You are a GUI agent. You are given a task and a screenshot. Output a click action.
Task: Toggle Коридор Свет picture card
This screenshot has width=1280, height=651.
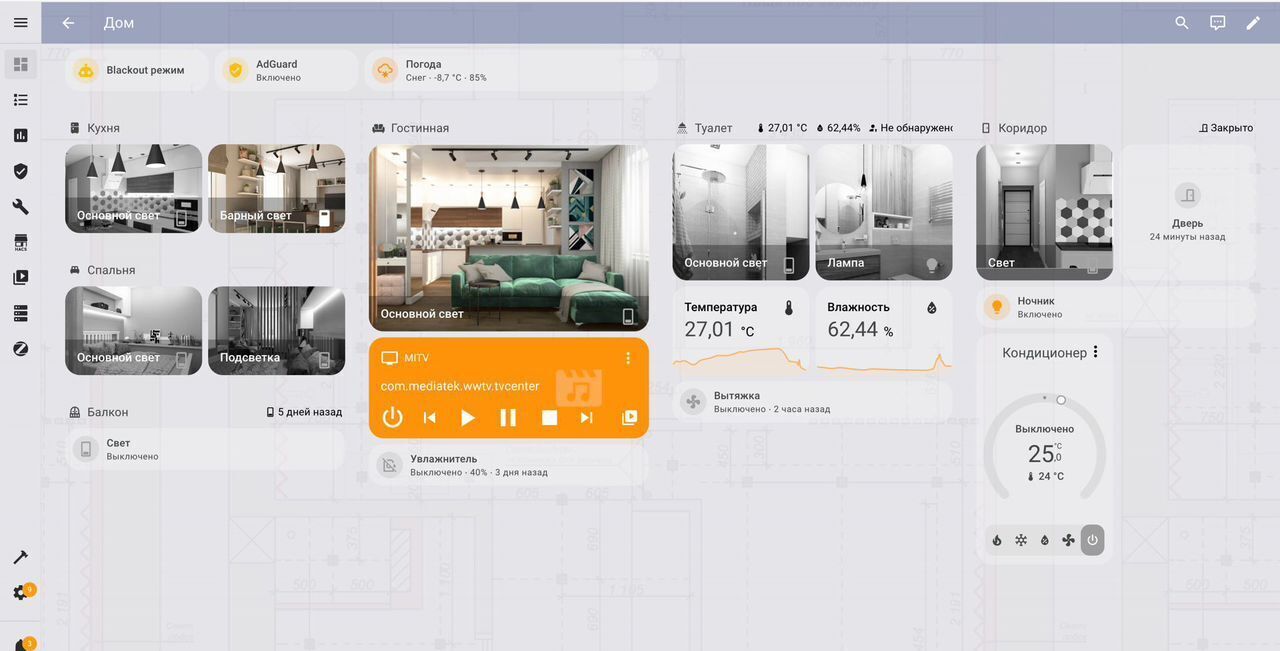pos(1044,212)
